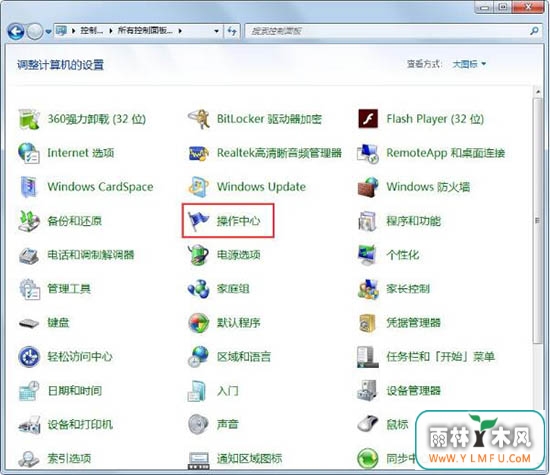550x475 pixels.
Task: Open the Flash Player (32 位) icon
Action: 368,119
